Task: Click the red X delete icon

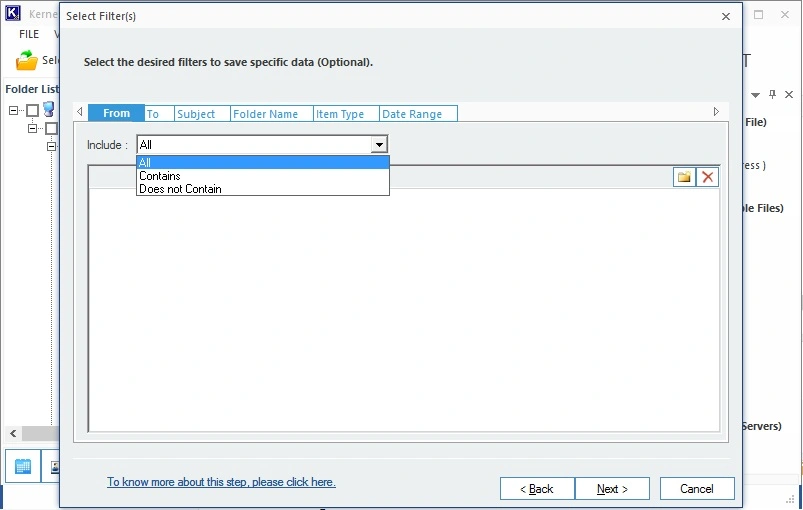Action: (x=708, y=177)
